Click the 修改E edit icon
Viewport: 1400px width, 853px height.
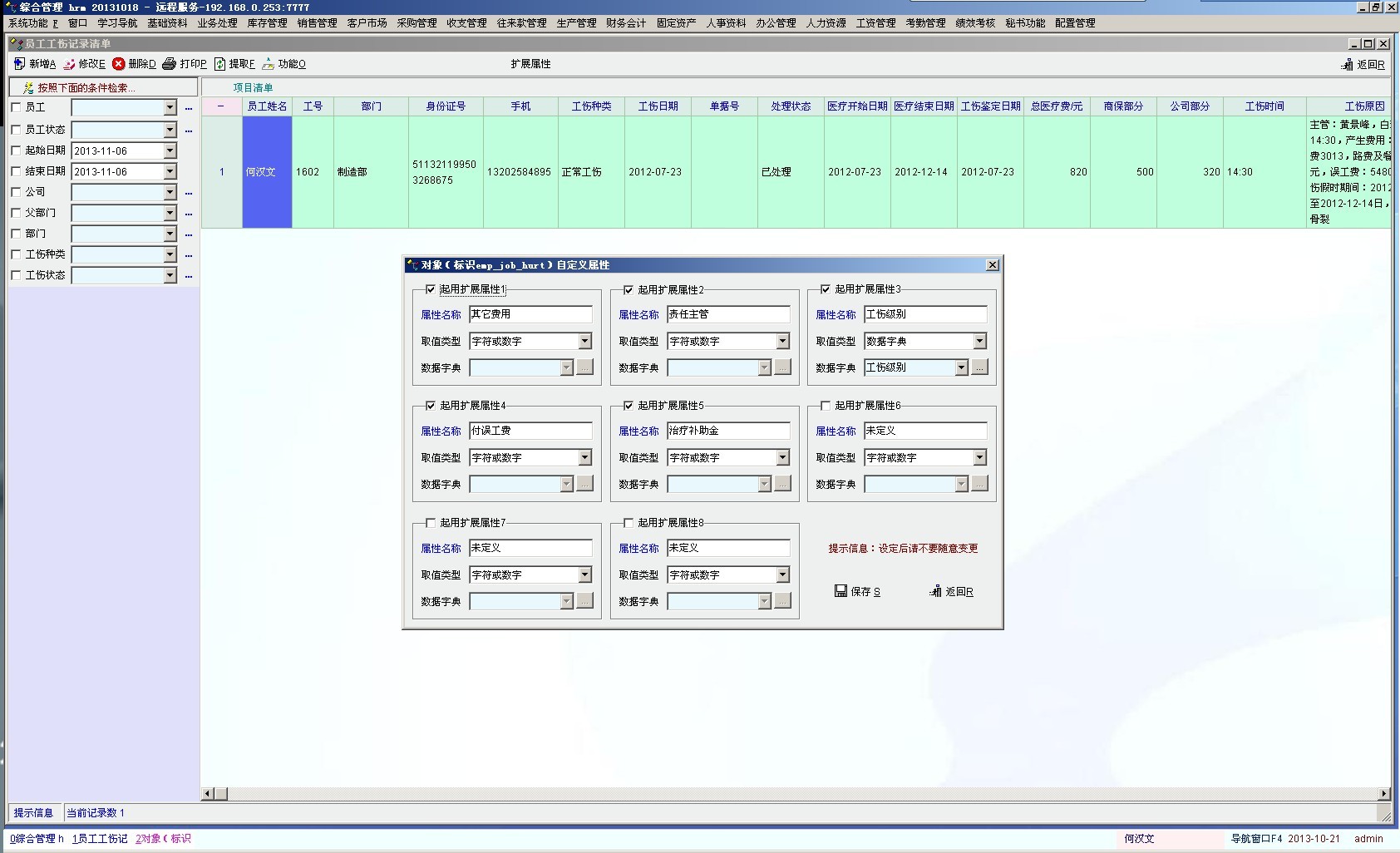pos(70,64)
